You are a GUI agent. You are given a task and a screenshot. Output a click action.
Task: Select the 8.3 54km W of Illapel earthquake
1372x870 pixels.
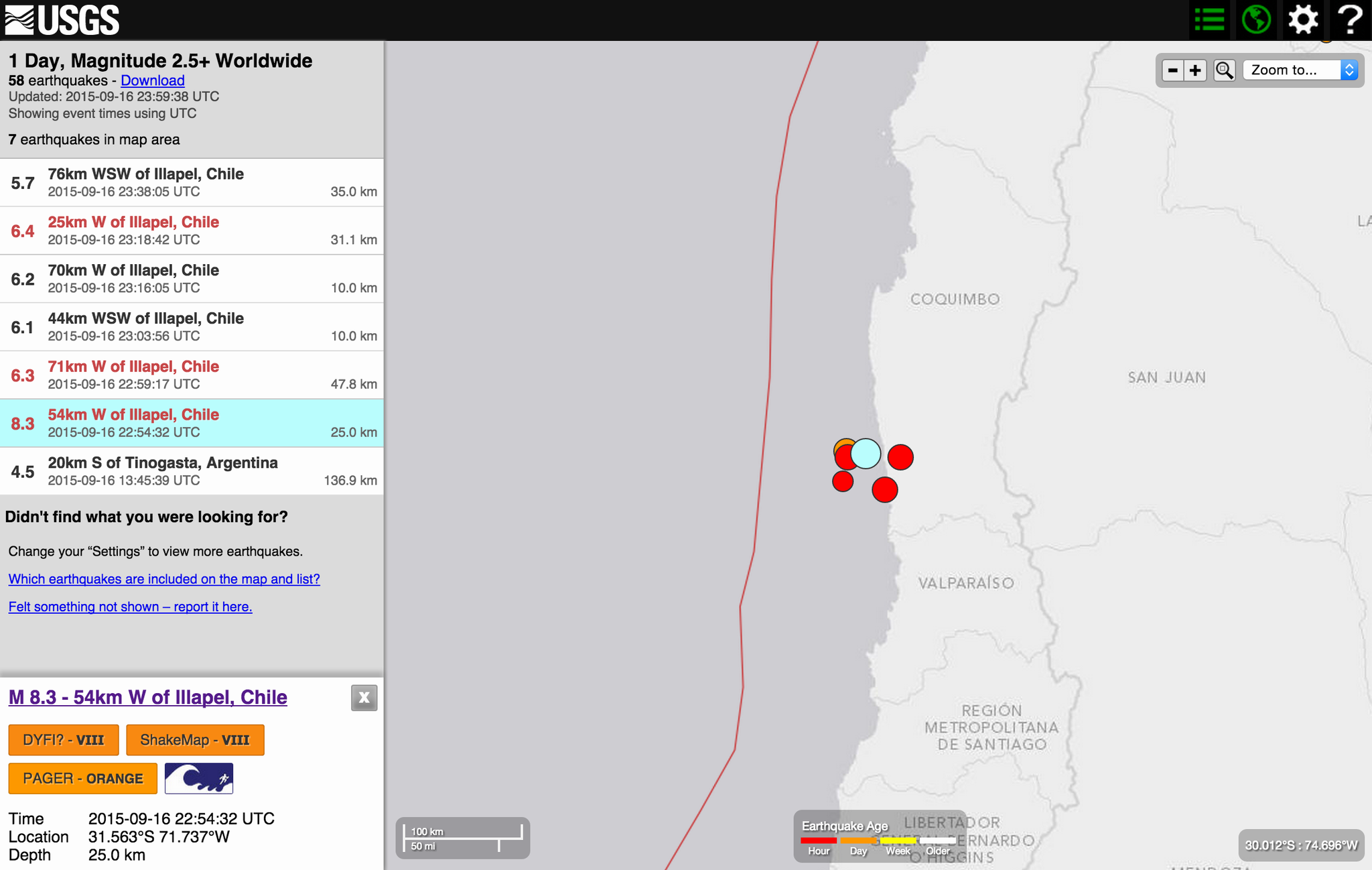pyautogui.click(x=192, y=424)
